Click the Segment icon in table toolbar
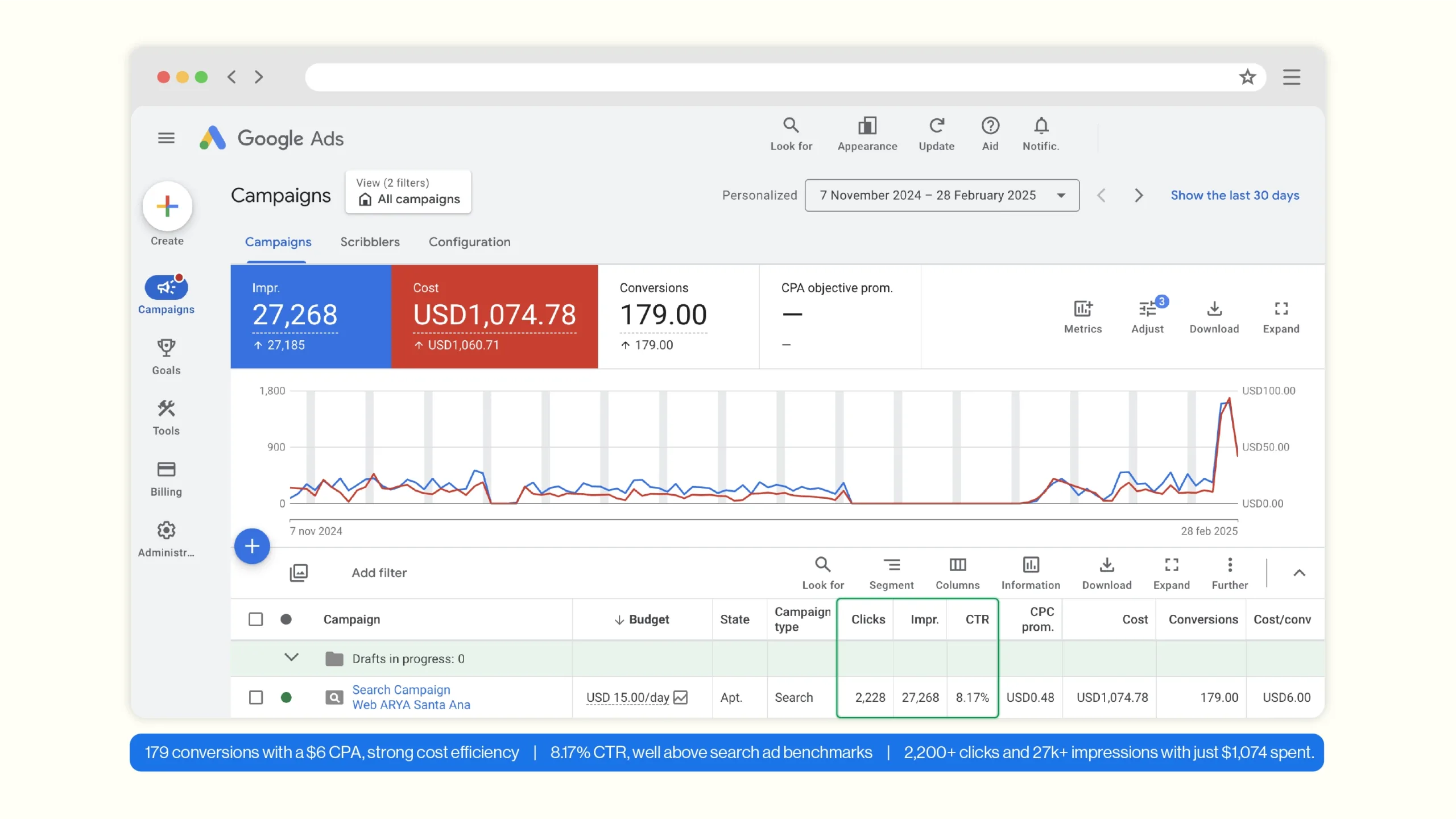The image size is (1456, 819). click(x=891, y=565)
